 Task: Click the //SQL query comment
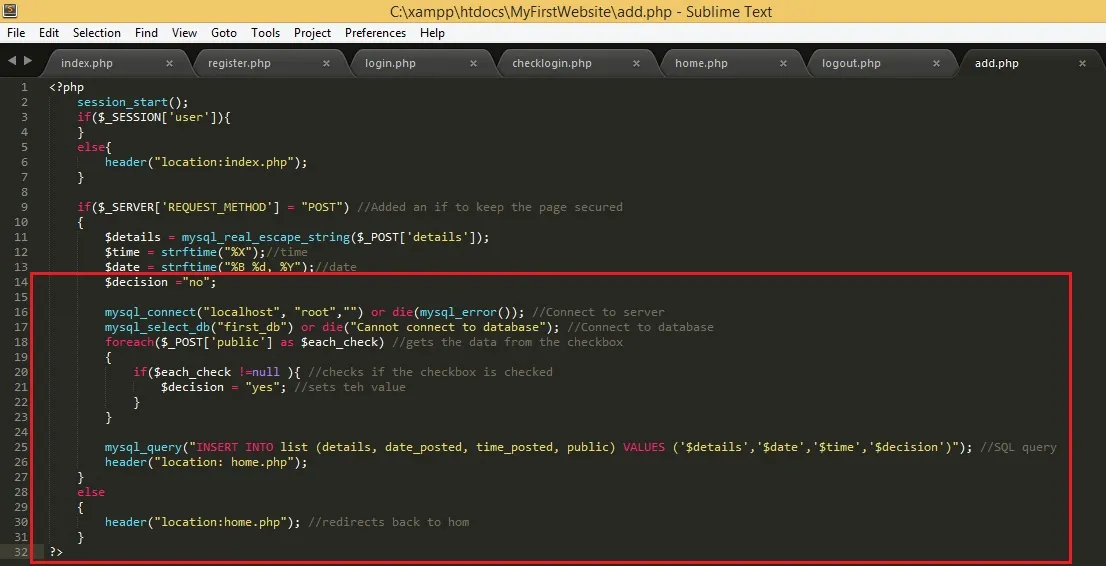[x=1019, y=447]
